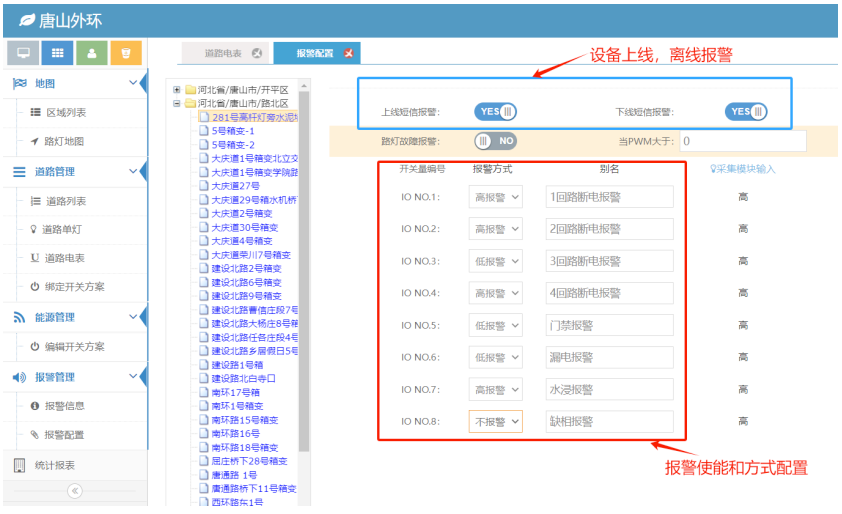The image size is (842, 514).
Task: Click the device tree vertical scrollbar
Action: (x=305, y=250)
